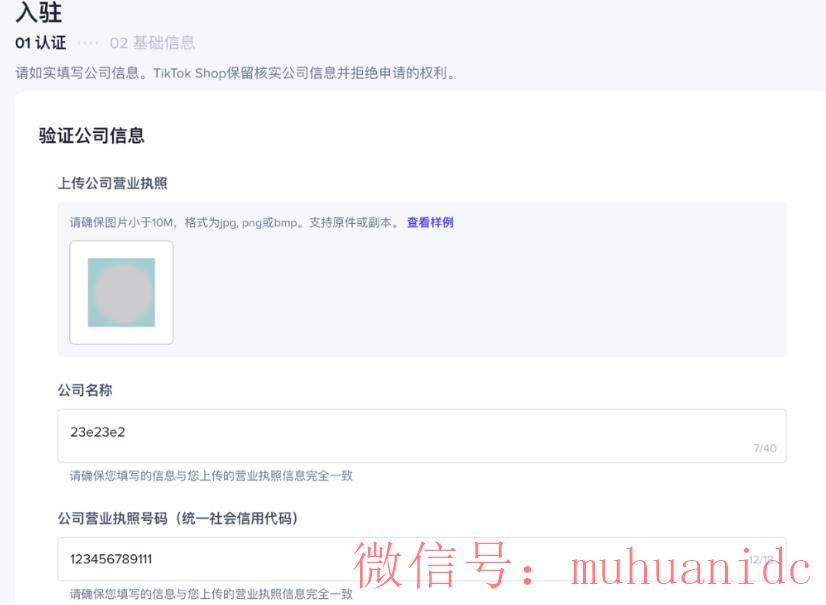This screenshot has width=826, height=605.
Task: Click the 公司名称 field label
Action: pos(83,390)
